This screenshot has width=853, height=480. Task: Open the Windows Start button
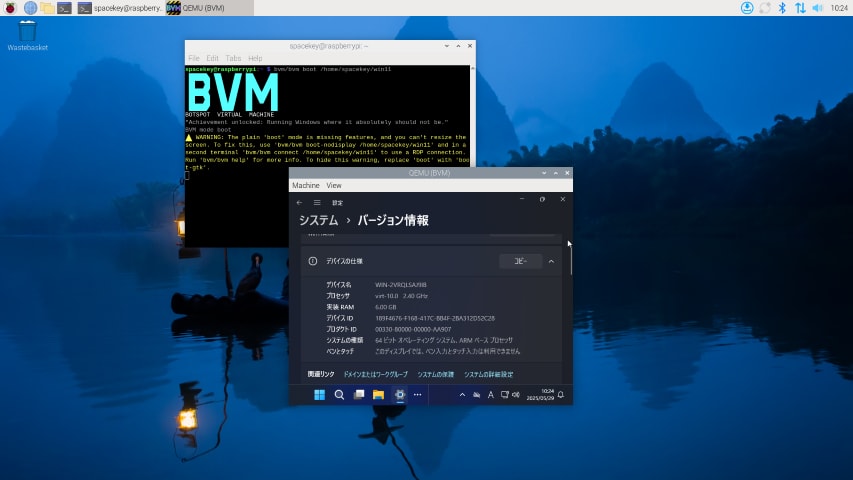[x=319, y=395]
